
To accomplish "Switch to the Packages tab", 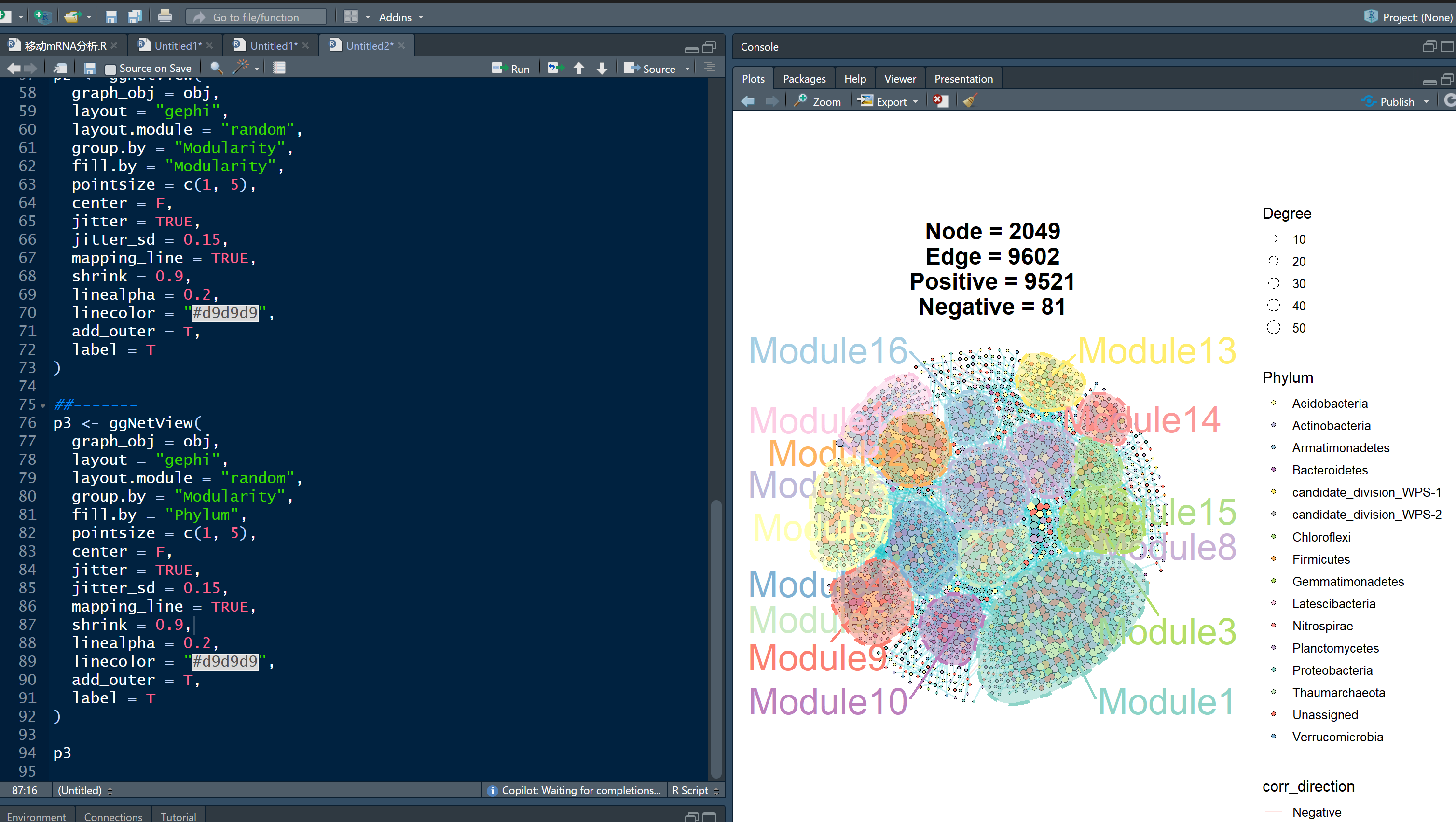I will 804,79.
